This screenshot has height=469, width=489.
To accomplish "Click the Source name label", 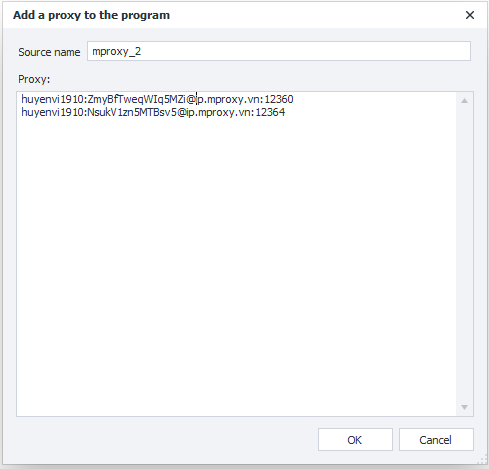I will coord(49,52).
